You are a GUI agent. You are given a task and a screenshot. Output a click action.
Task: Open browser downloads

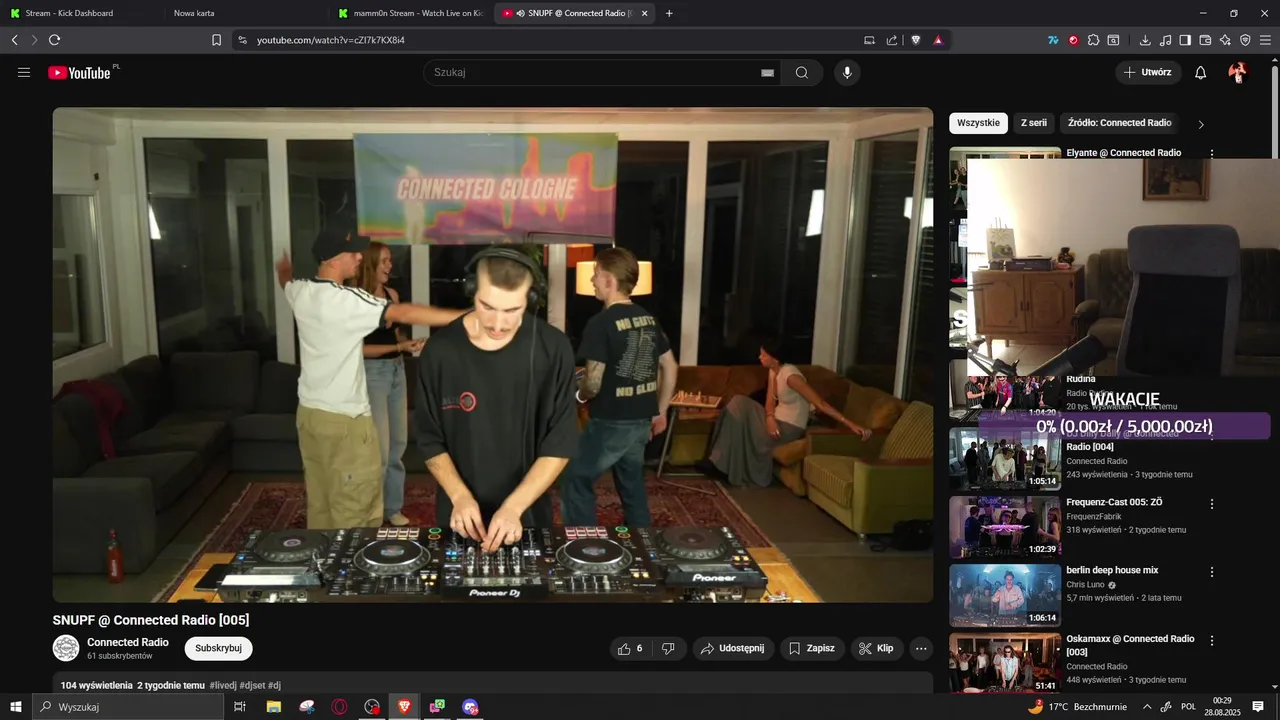click(x=1145, y=40)
